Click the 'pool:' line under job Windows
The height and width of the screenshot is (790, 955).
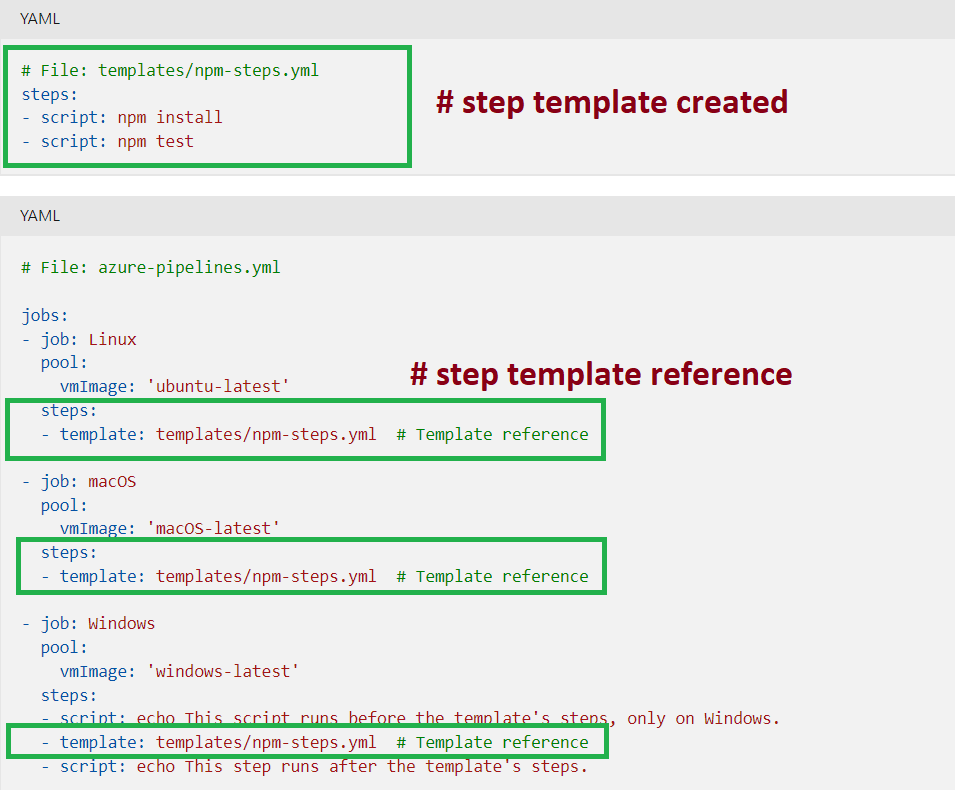64,647
